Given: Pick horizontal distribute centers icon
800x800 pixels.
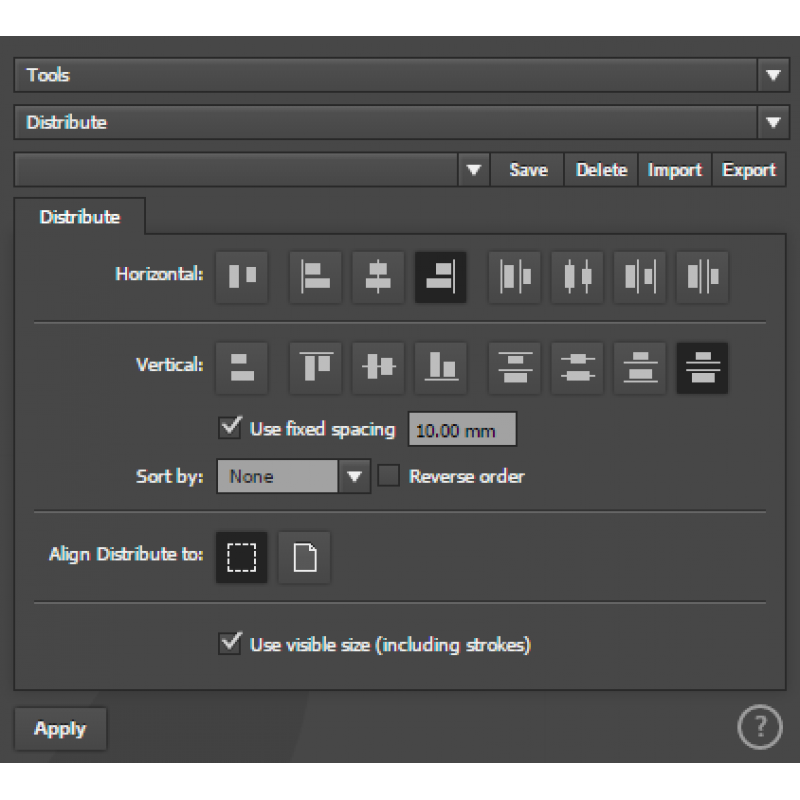Looking at the screenshot, I should pyautogui.click(x=577, y=277).
